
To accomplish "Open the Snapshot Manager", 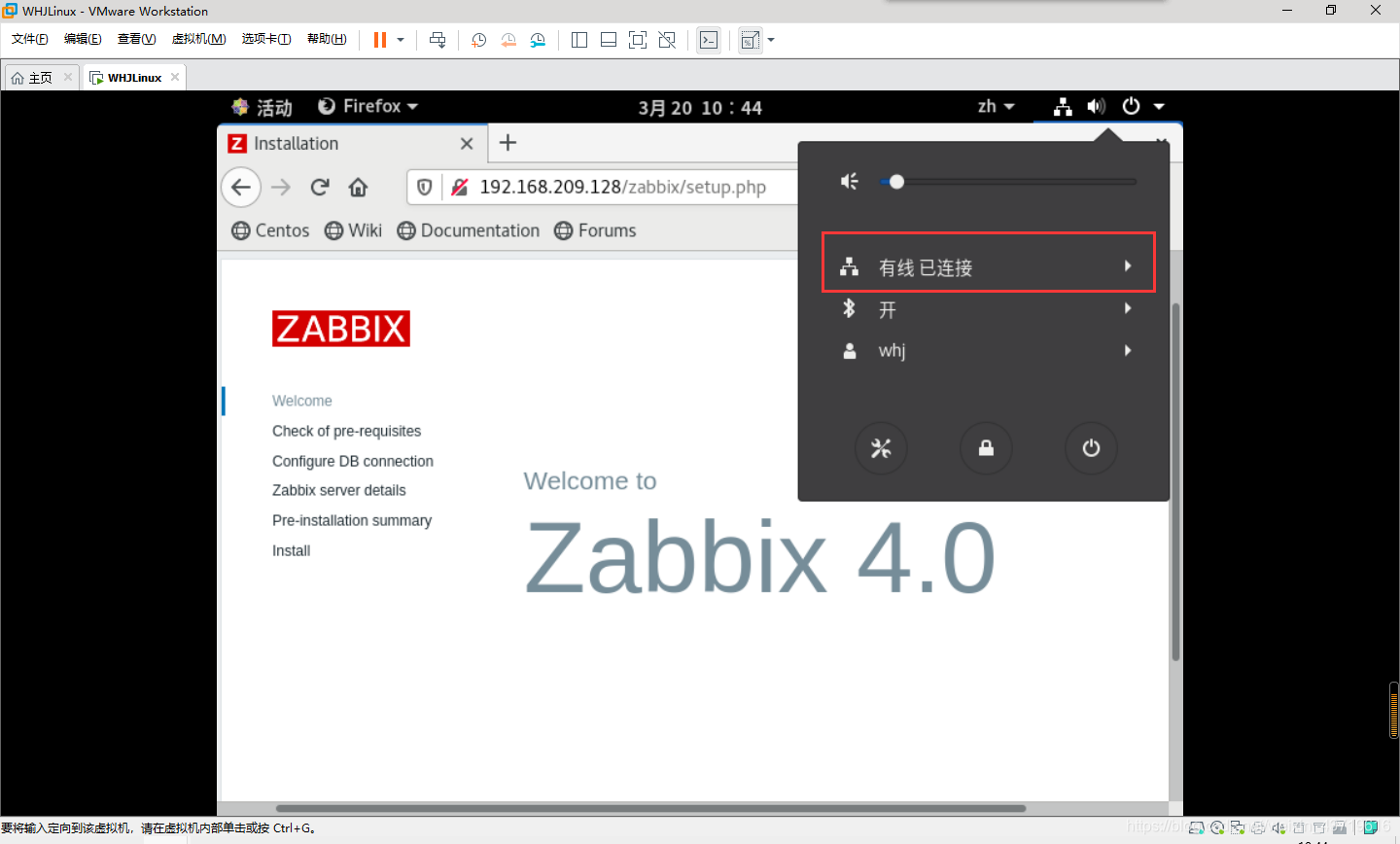I will (x=536, y=39).
